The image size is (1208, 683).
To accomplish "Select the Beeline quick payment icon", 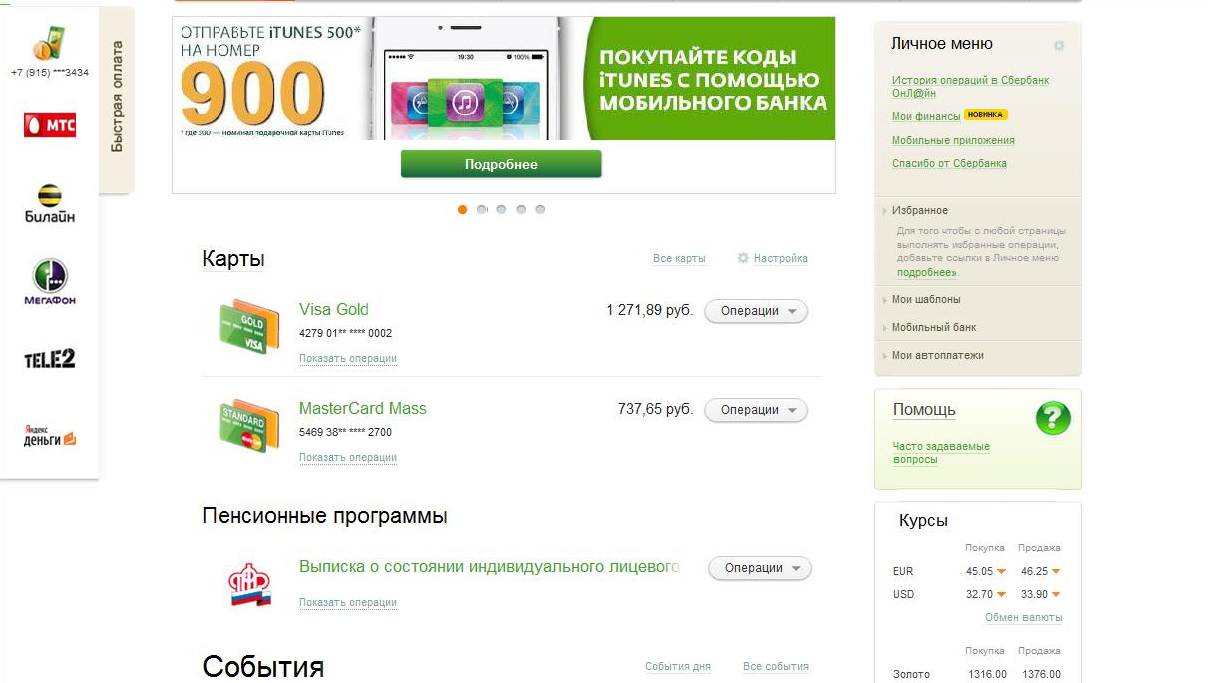I will point(50,202).
